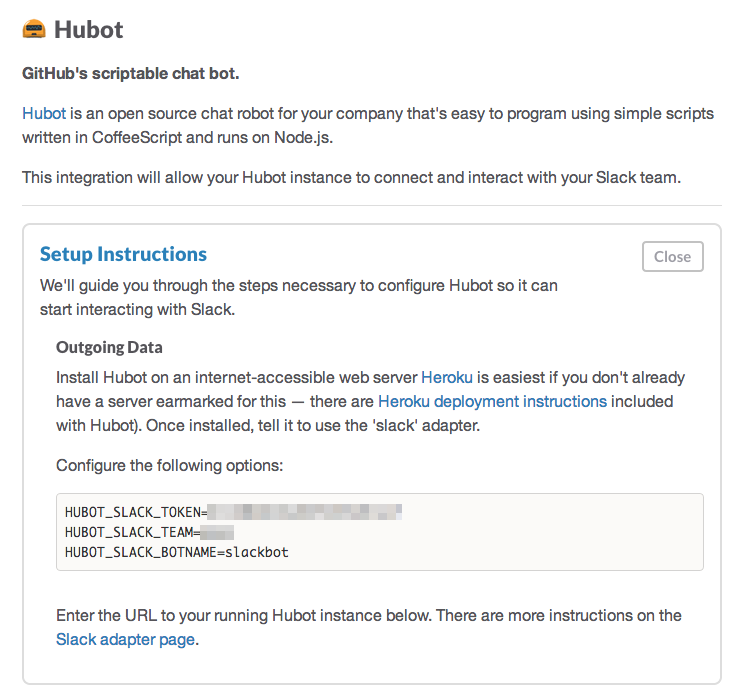The height and width of the screenshot is (694, 732).
Task: Select the HUBOT_SLACK_TOKEN line
Action: tap(233, 512)
